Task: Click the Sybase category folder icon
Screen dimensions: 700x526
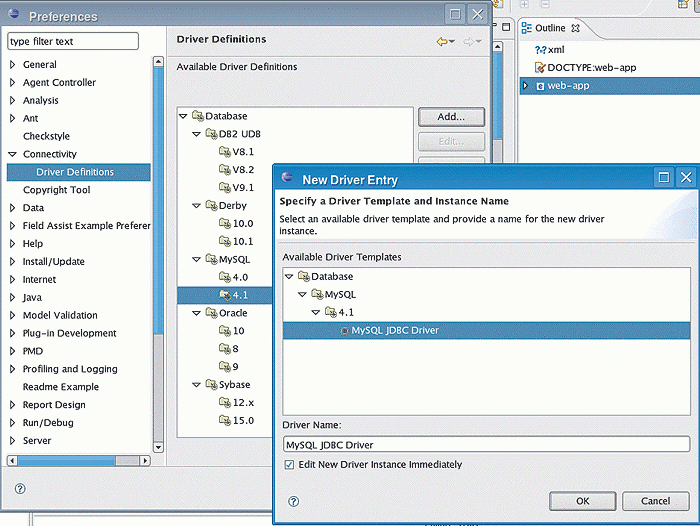Action: click(211, 385)
